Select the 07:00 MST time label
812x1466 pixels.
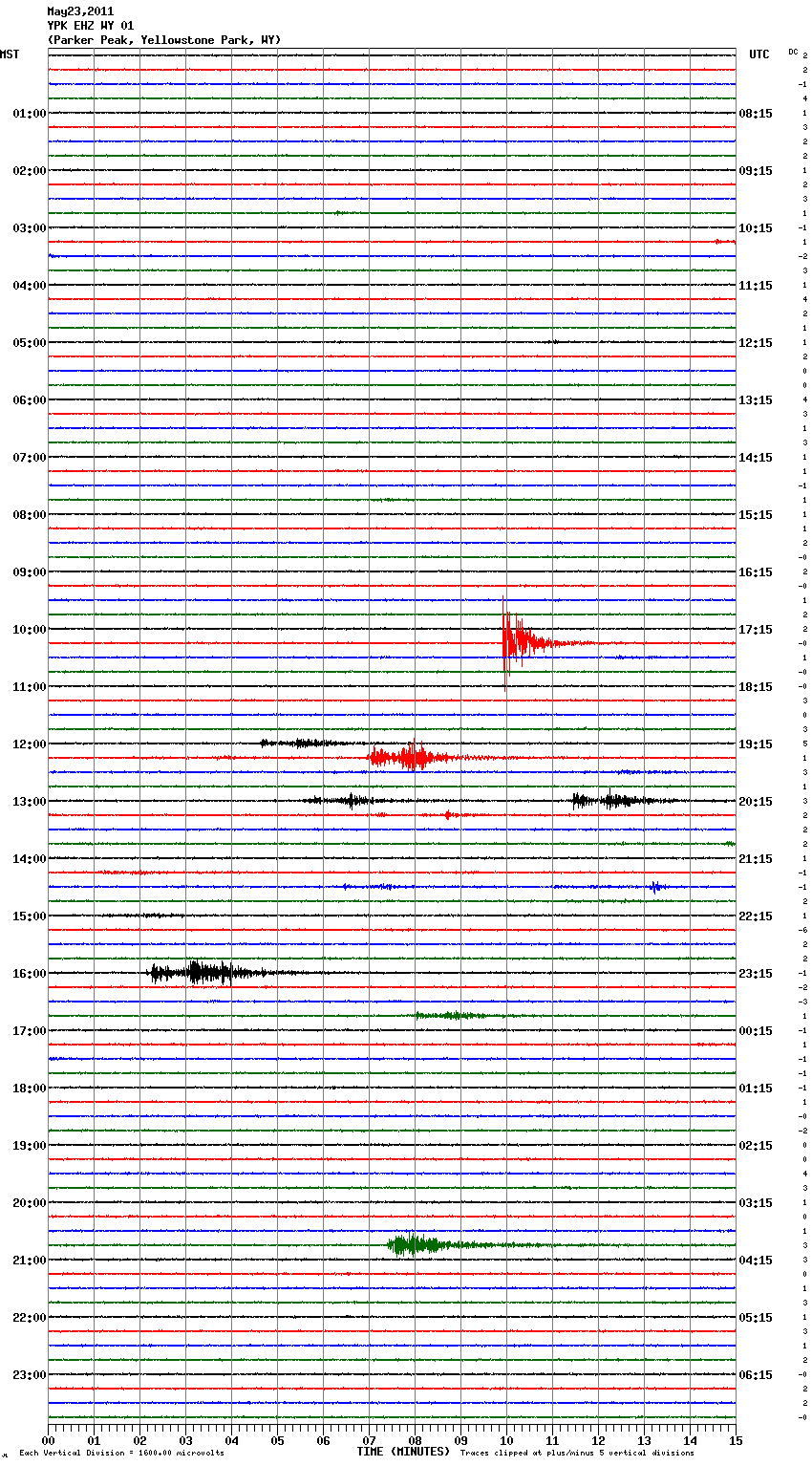(x=30, y=458)
